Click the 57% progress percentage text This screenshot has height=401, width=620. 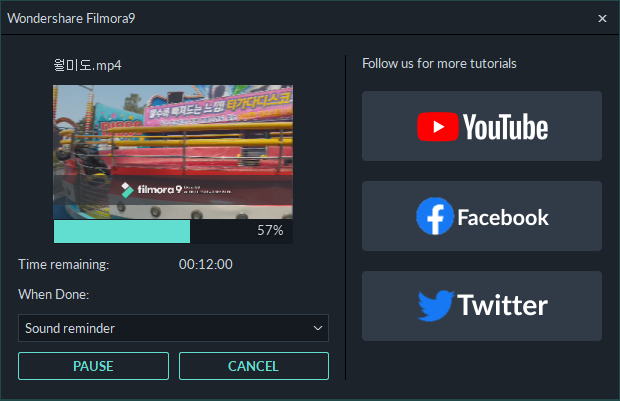point(270,230)
